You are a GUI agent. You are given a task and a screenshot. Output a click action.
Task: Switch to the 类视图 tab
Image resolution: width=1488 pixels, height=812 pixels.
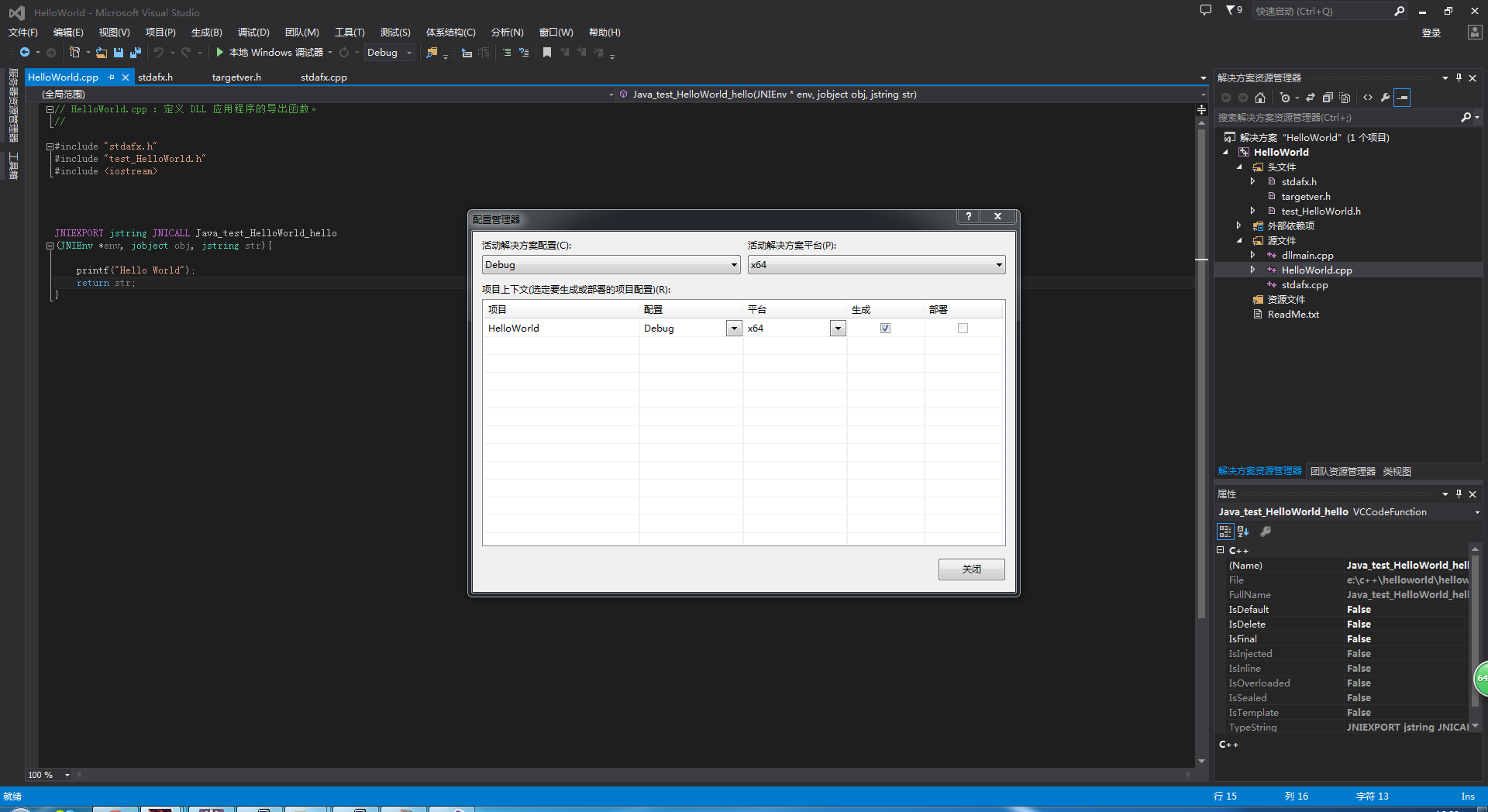tap(1397, 472)
